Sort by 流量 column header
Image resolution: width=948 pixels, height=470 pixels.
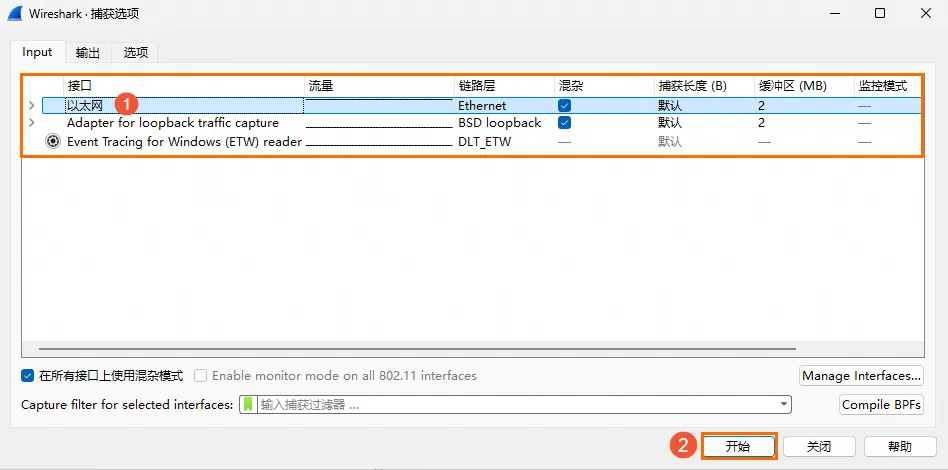click(x=379, y=86)
